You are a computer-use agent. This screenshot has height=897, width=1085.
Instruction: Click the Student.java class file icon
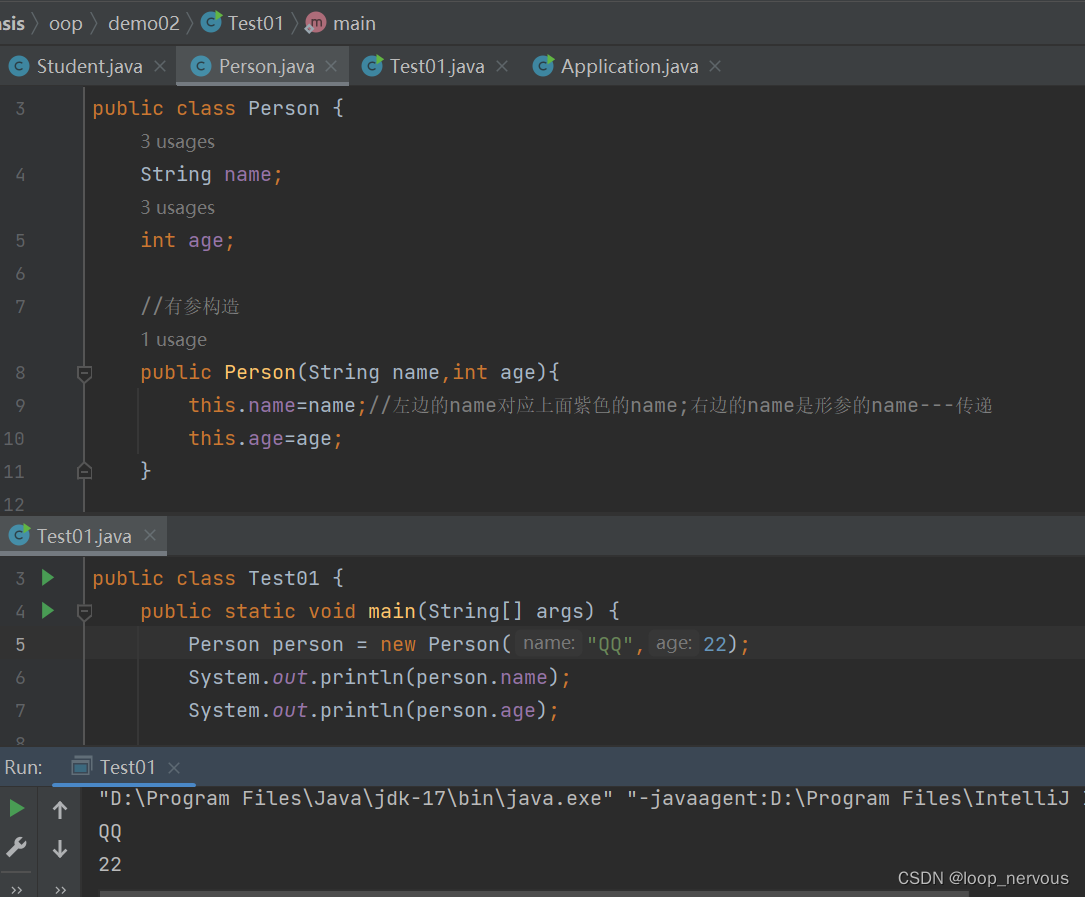(x=19, y=66)
